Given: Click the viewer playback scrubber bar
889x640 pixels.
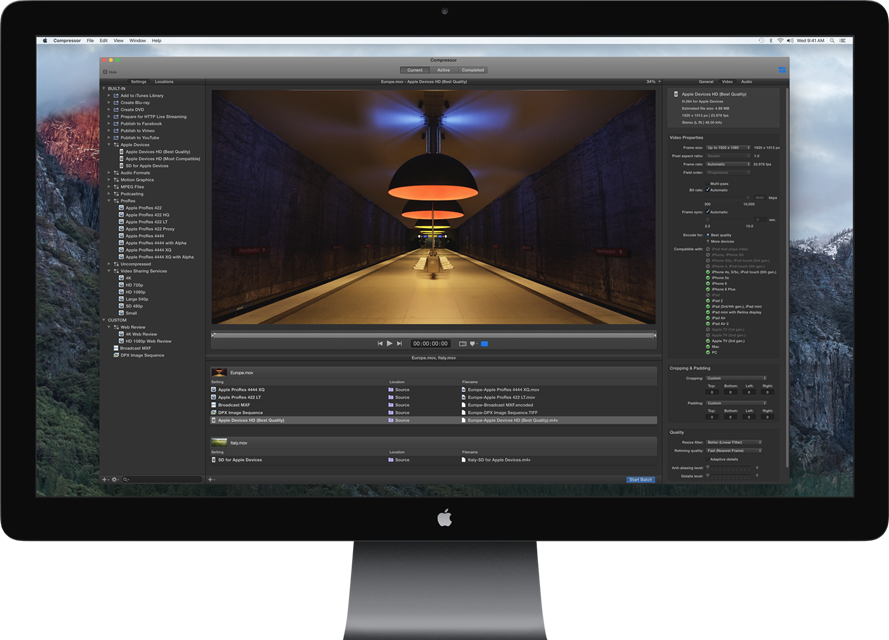Looking at the screenshot, I should [434, 335].
